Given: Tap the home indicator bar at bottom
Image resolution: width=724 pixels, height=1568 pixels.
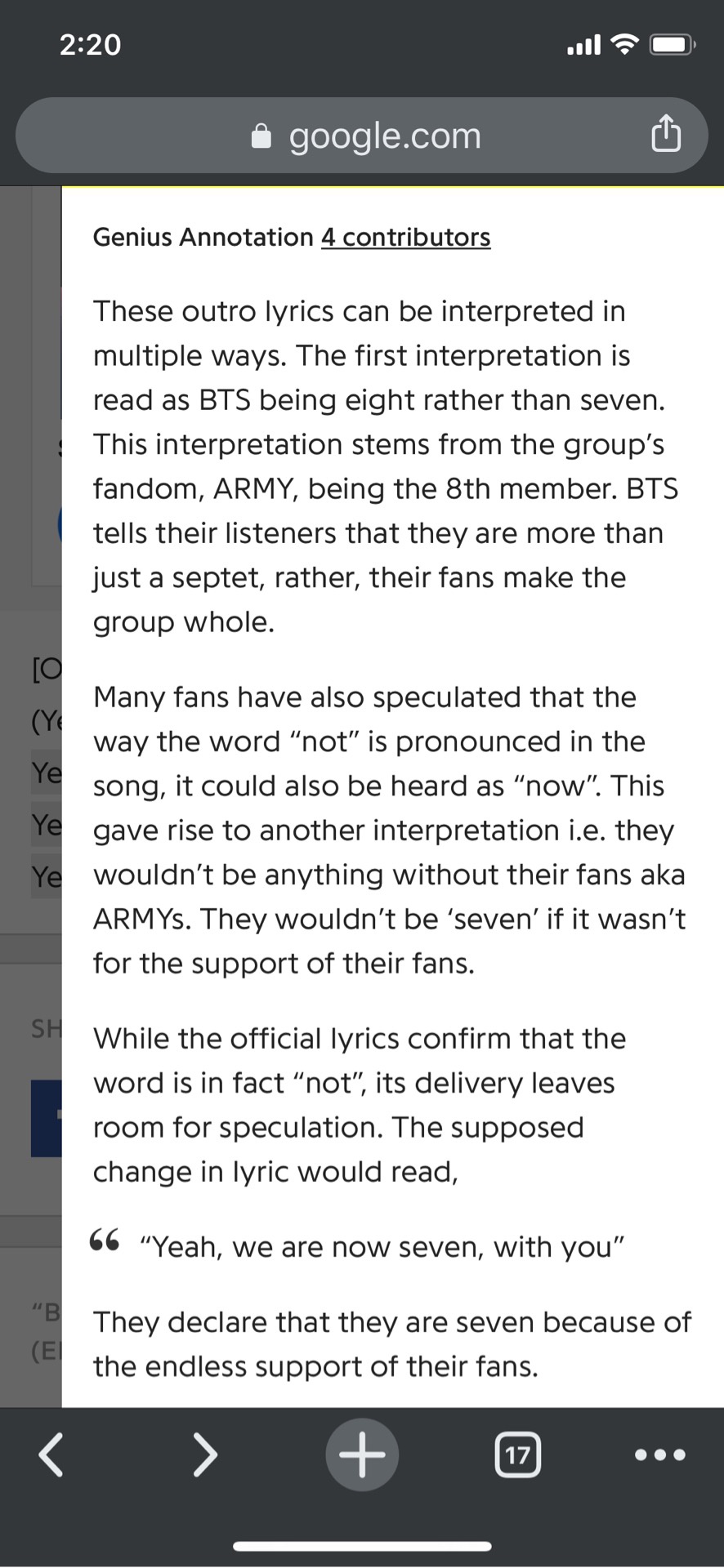Looking at the screenshot, I should click(x=362, y=1546).
